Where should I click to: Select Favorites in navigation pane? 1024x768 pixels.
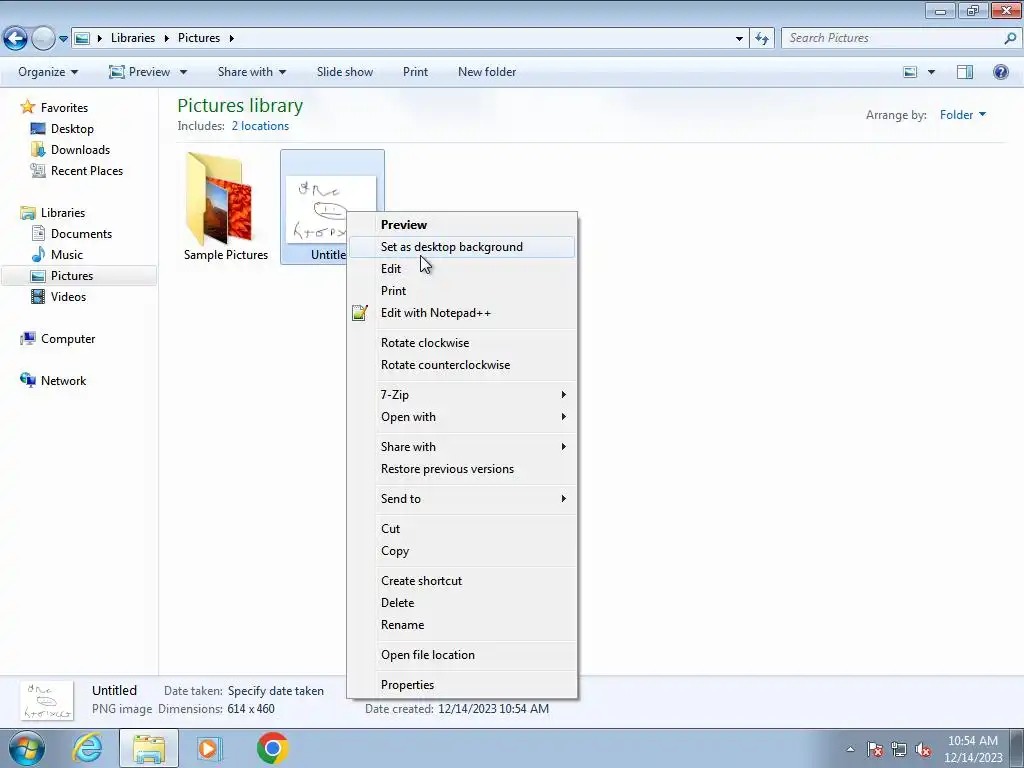[x=64, y=108]
